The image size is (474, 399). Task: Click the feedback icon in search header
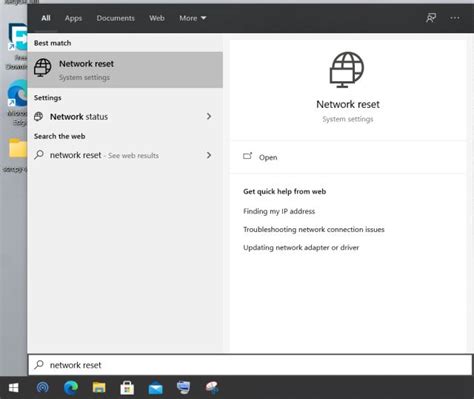(x=431, y=18)
